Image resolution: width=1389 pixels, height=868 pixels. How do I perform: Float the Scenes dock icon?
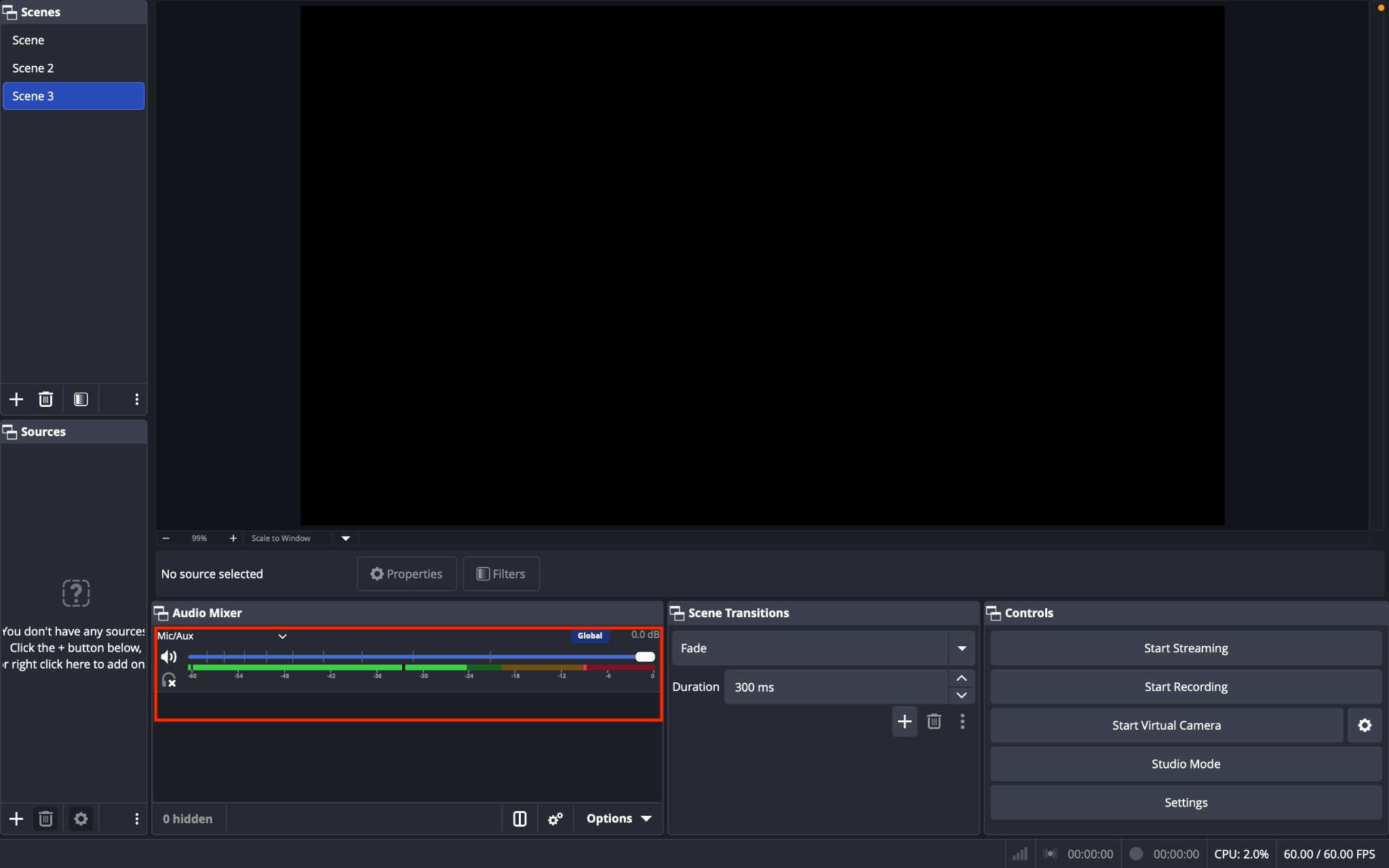(9, 12)
